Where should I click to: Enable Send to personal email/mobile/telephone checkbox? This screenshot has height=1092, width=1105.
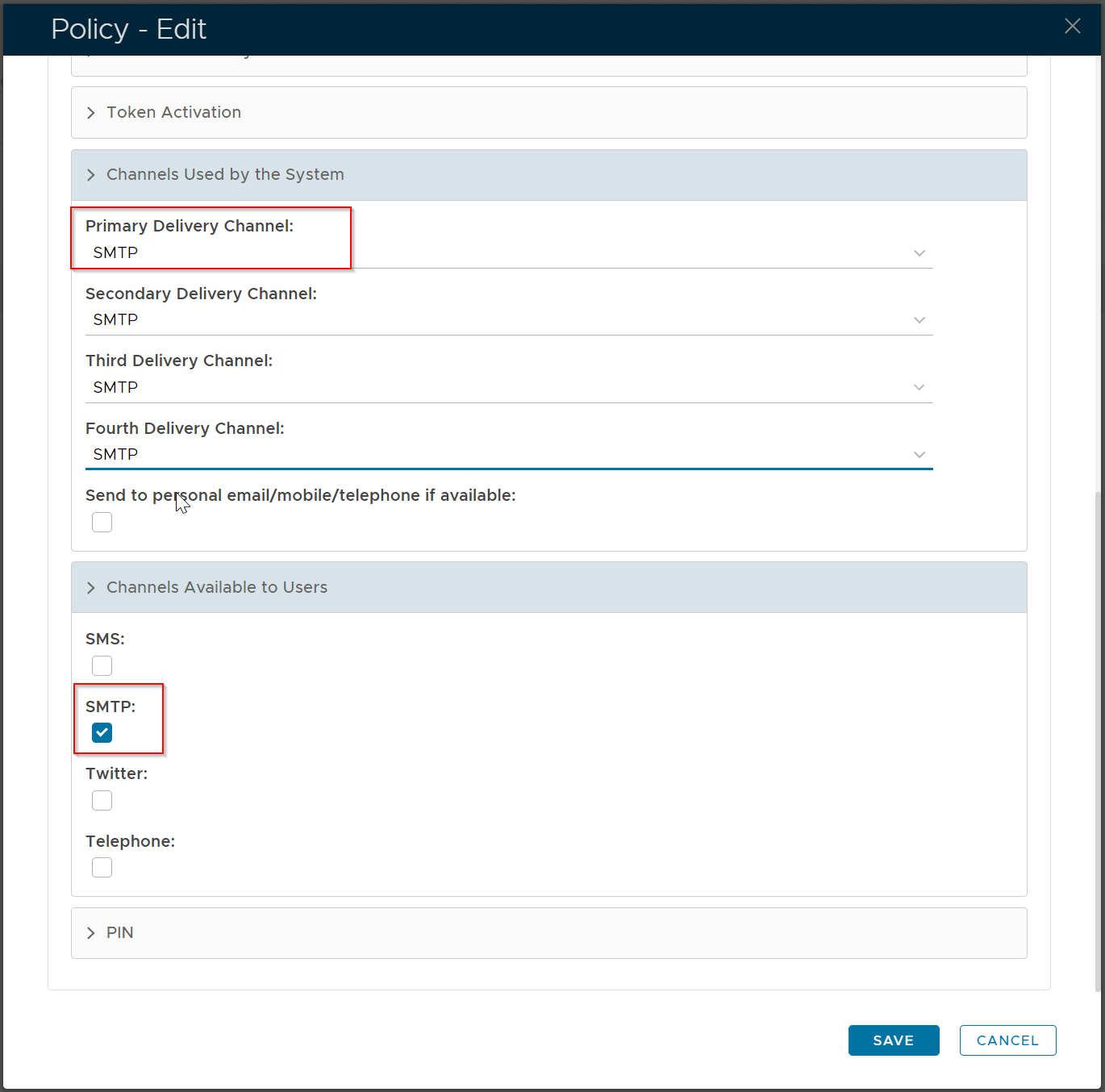102,523
